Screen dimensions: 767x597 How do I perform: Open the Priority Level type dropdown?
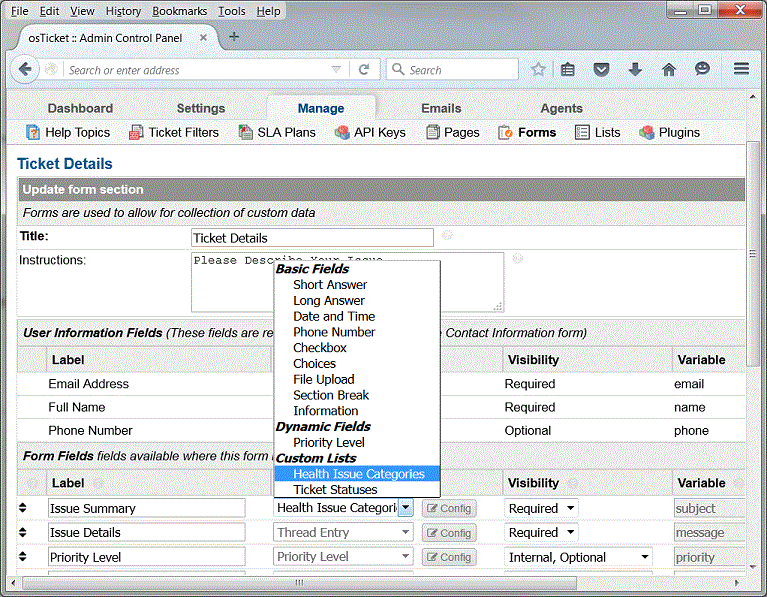click(x=343, y=556)
